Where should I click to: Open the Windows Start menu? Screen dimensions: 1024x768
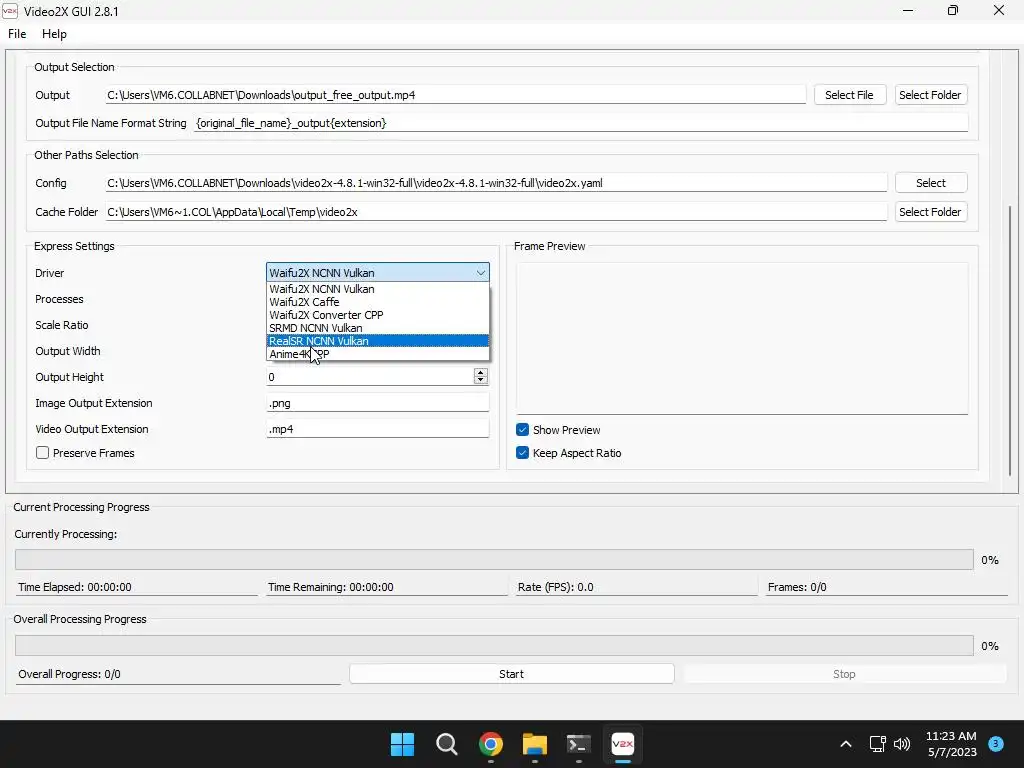(x=402, y=744)
